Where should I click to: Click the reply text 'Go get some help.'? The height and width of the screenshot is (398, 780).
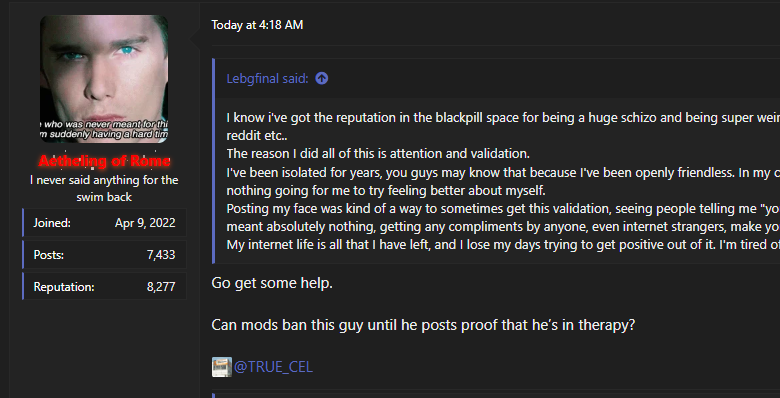pos(272,283)
